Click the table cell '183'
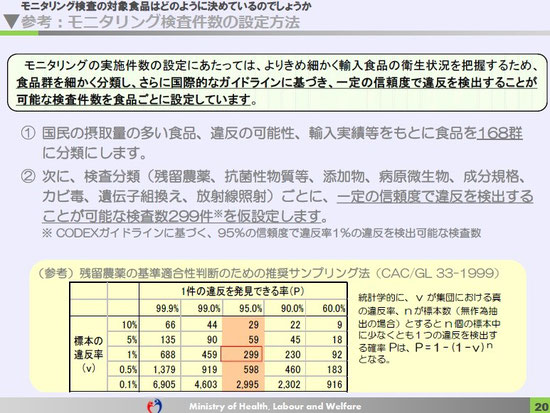The image size is (550, 413). [x=335, y=369]
